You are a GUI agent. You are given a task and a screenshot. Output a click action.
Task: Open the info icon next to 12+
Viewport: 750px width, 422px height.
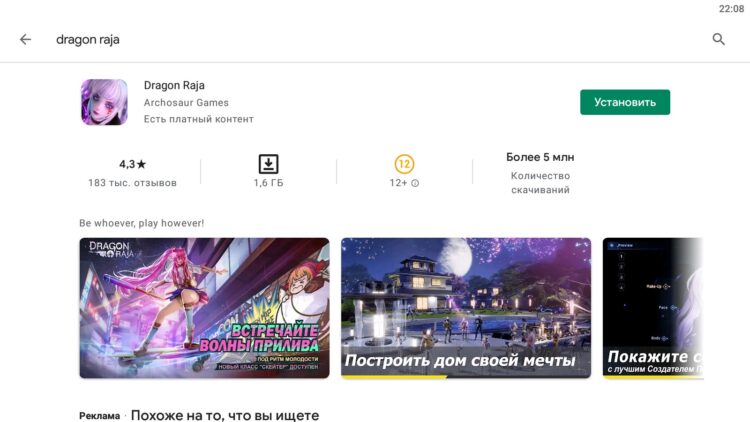point(415,183)
